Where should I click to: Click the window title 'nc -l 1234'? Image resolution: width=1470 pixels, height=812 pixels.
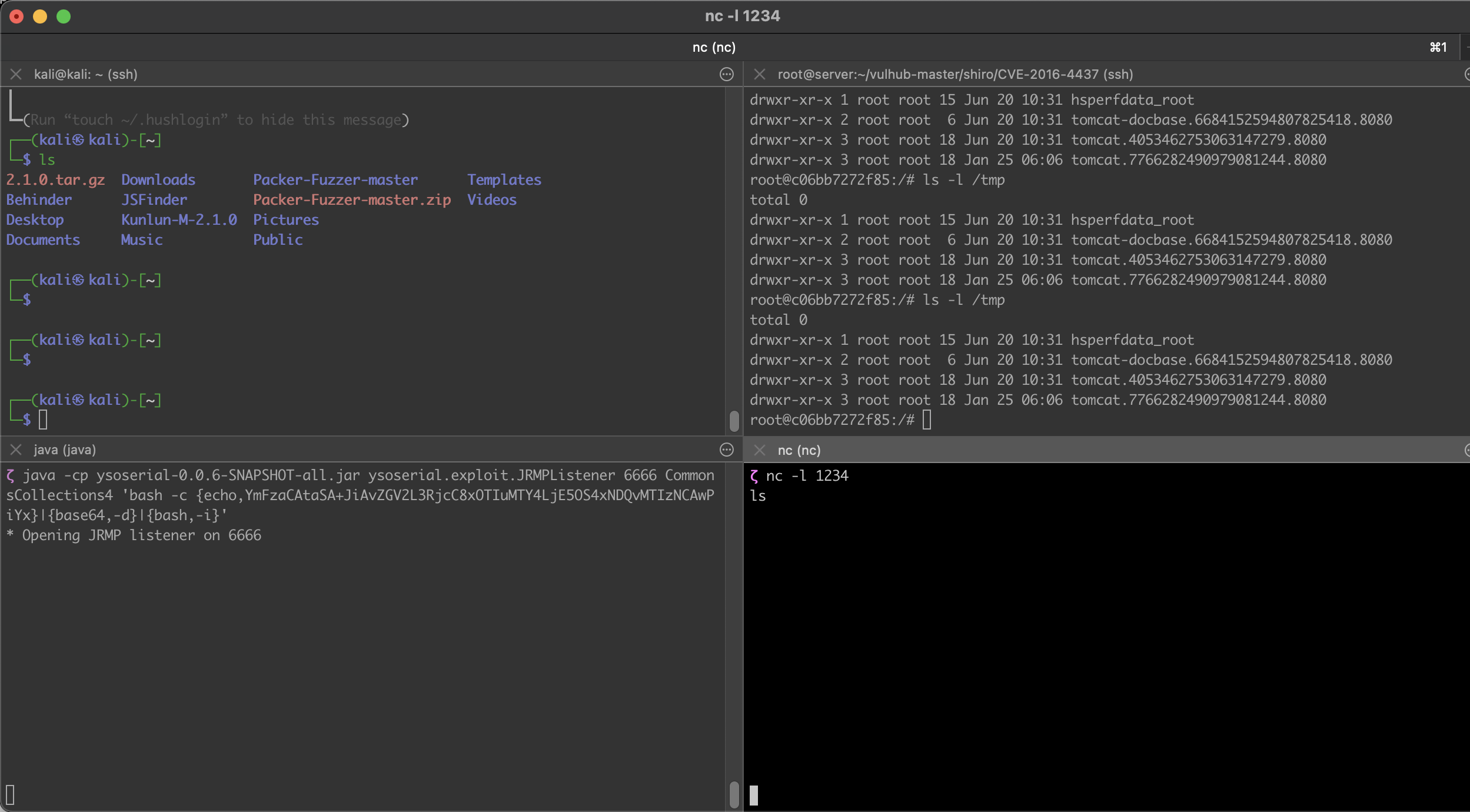coord(743,16)
